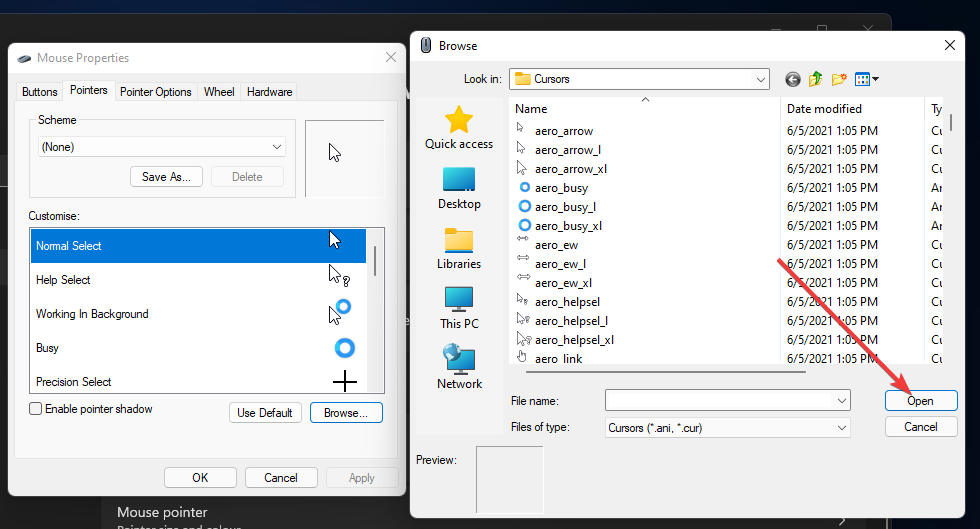Screen dimensions: 980x529
Task: Select the aero_ew_l cursor file
Action: coord(560,264)
